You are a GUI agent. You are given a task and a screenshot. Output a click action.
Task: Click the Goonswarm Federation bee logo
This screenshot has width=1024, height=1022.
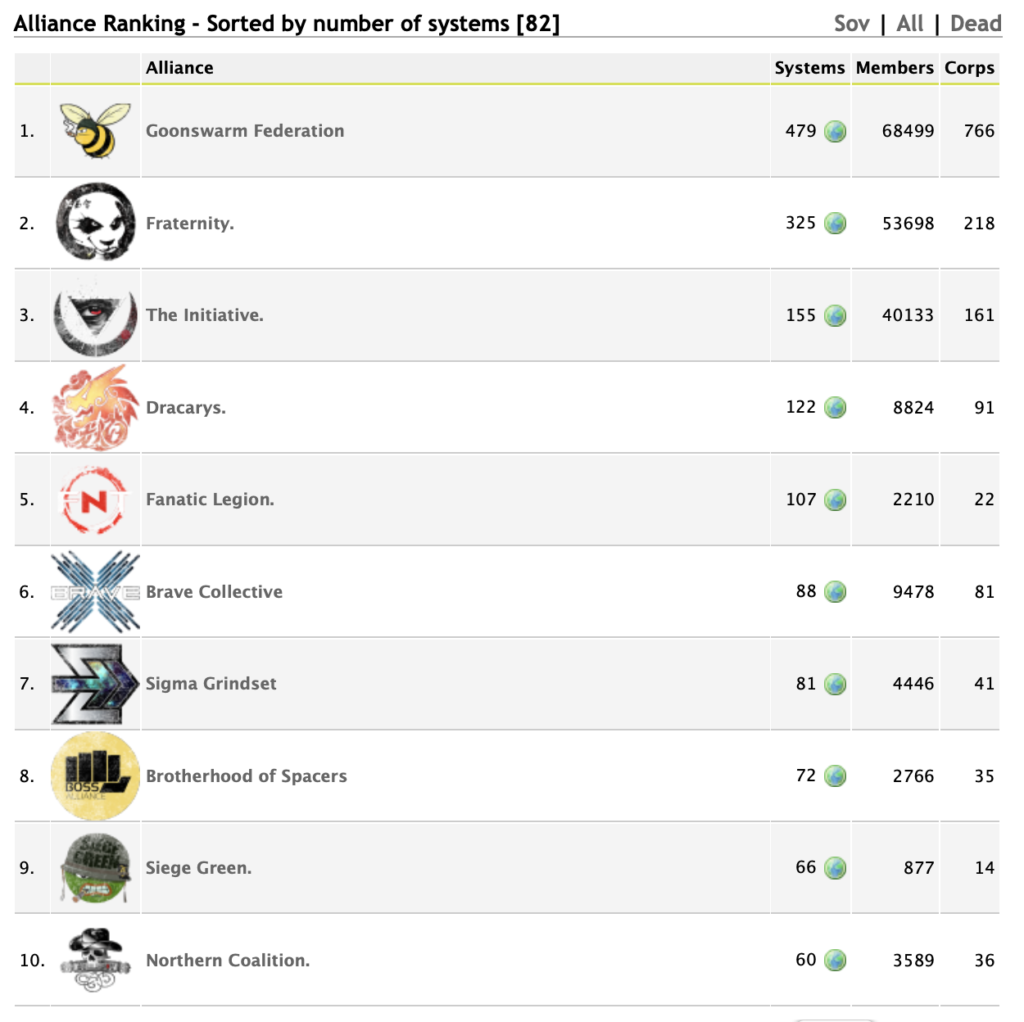[x=95, y=131]
